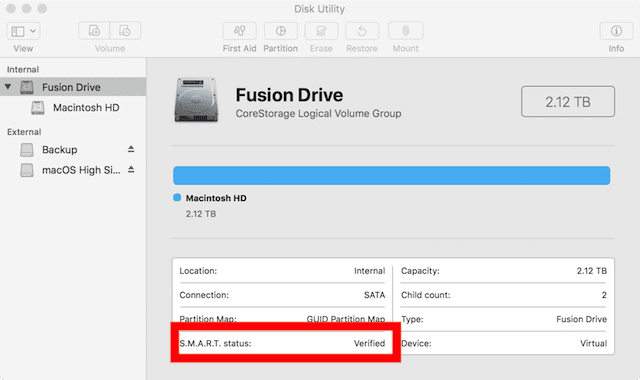Click the add Volume button

(94, 31)
